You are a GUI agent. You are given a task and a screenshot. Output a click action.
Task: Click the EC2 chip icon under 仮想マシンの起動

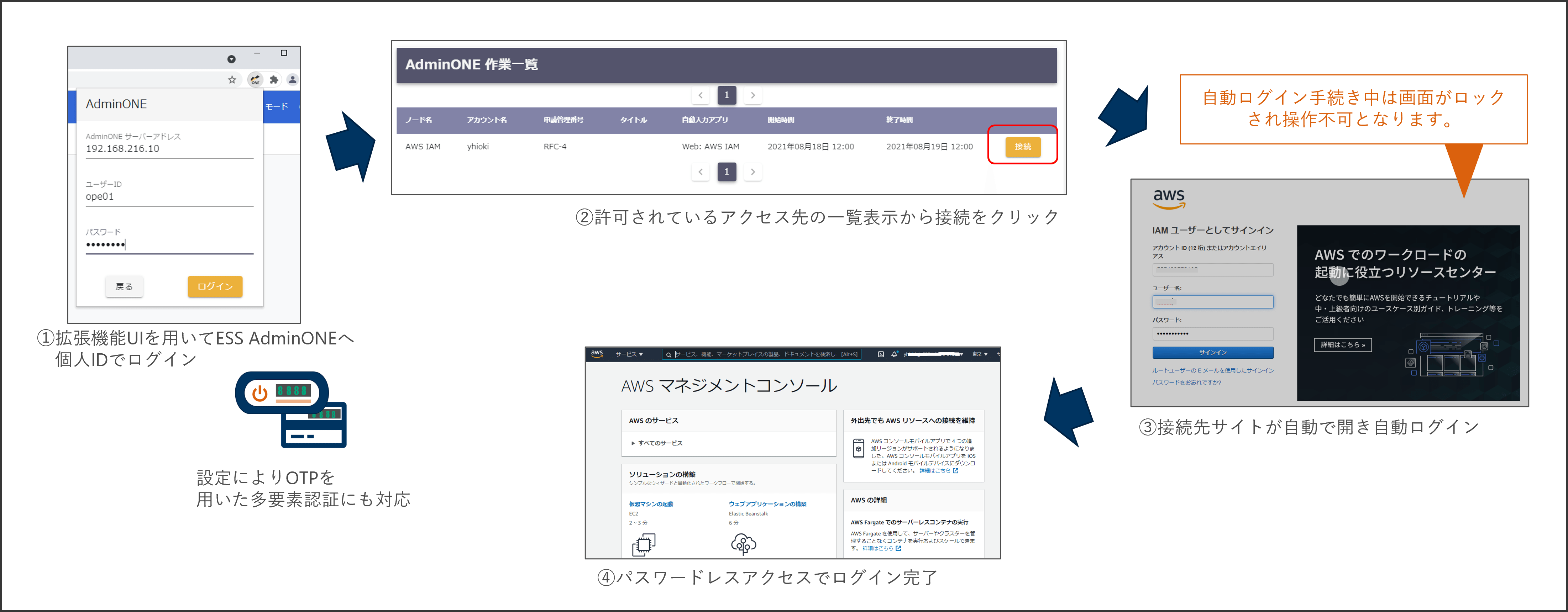(x=643, y=544)
